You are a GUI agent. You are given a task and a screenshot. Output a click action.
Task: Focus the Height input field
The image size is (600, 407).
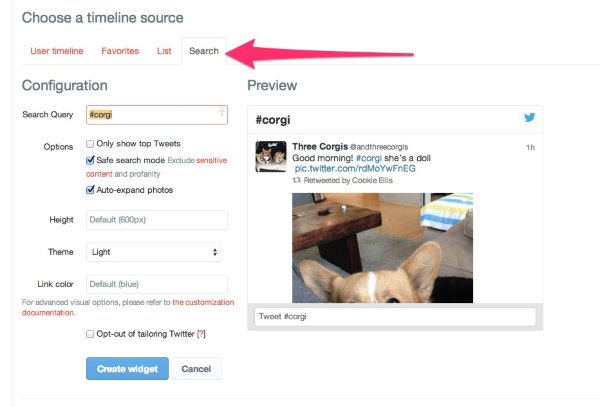(x=156, y=220)
